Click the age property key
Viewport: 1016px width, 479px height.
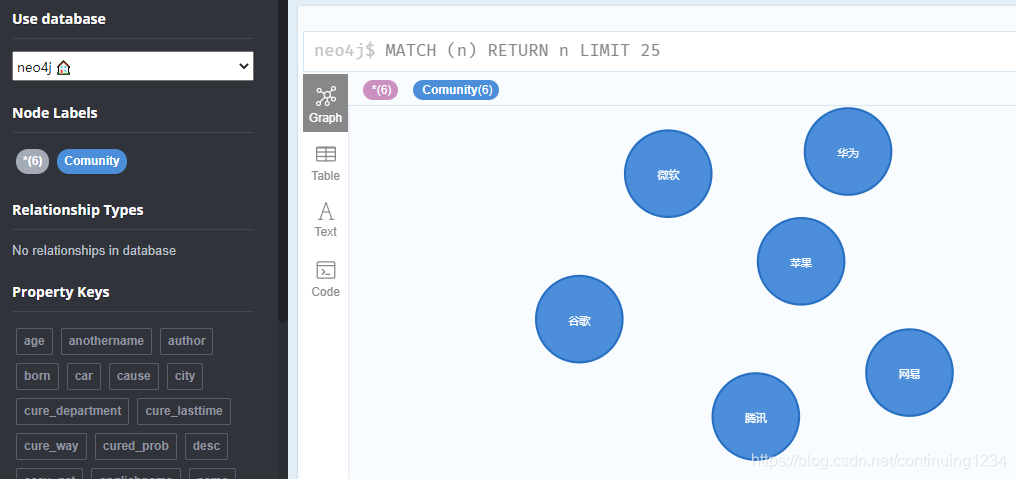[x=34, y=342]
